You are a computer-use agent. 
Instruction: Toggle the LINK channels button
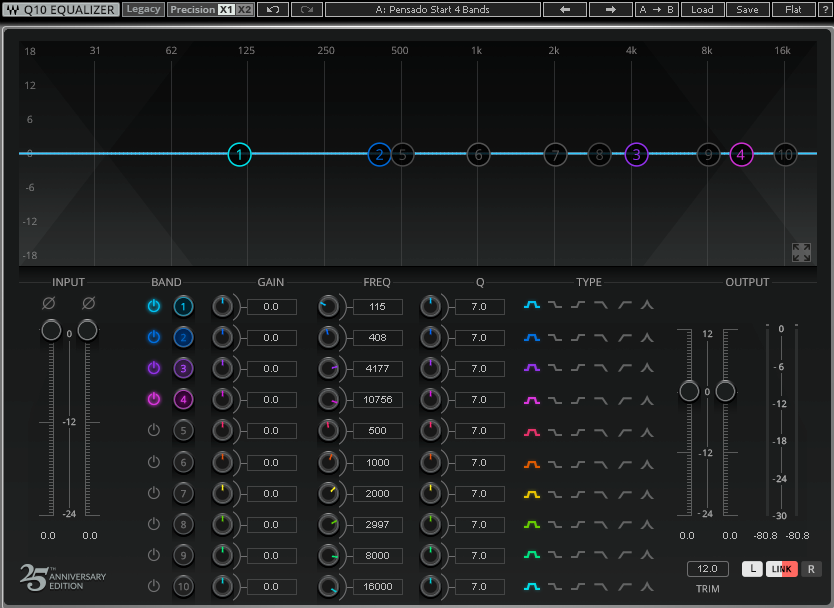click(781, 569)
